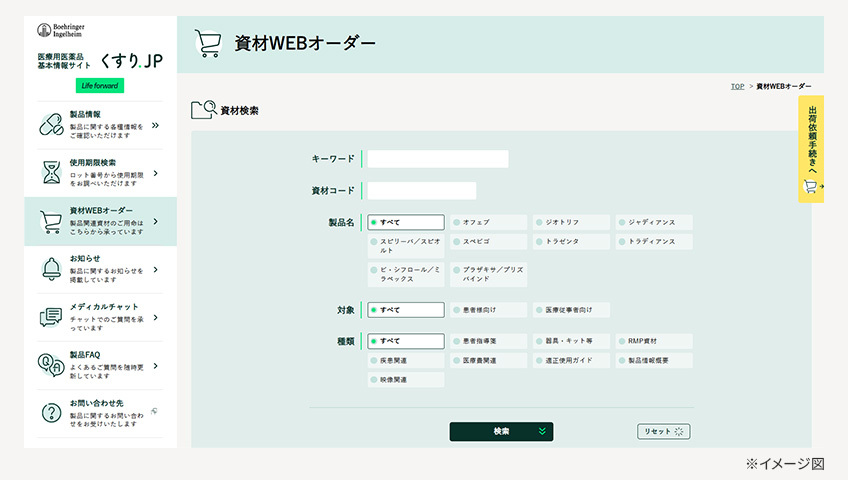Open the yellow 出荷依頼手続きへ side tab

(x=811, y=149)
